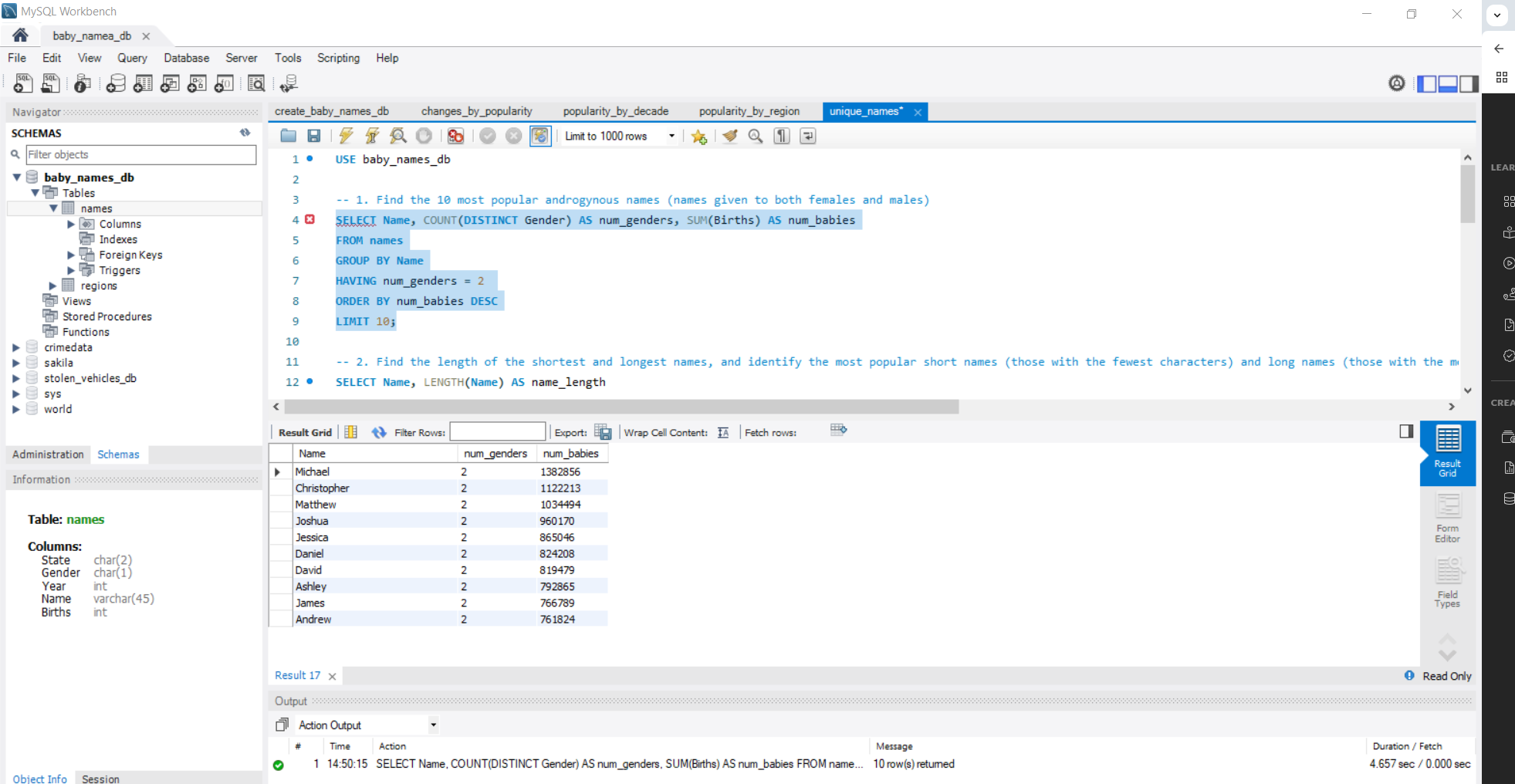
Task: Run Explain plan (magnifier lightning icon)
Action: pyautogui.click(x=398, y=136)
